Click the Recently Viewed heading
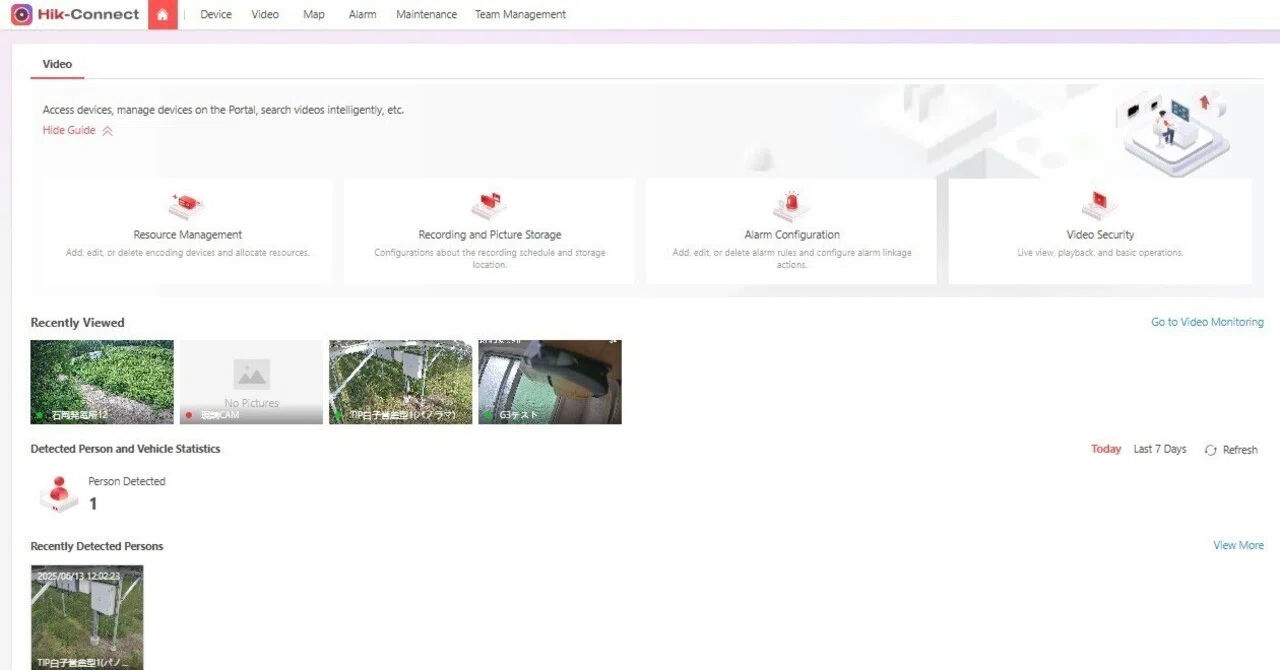This screenshot has height=670, width=1280. point(78,323)
